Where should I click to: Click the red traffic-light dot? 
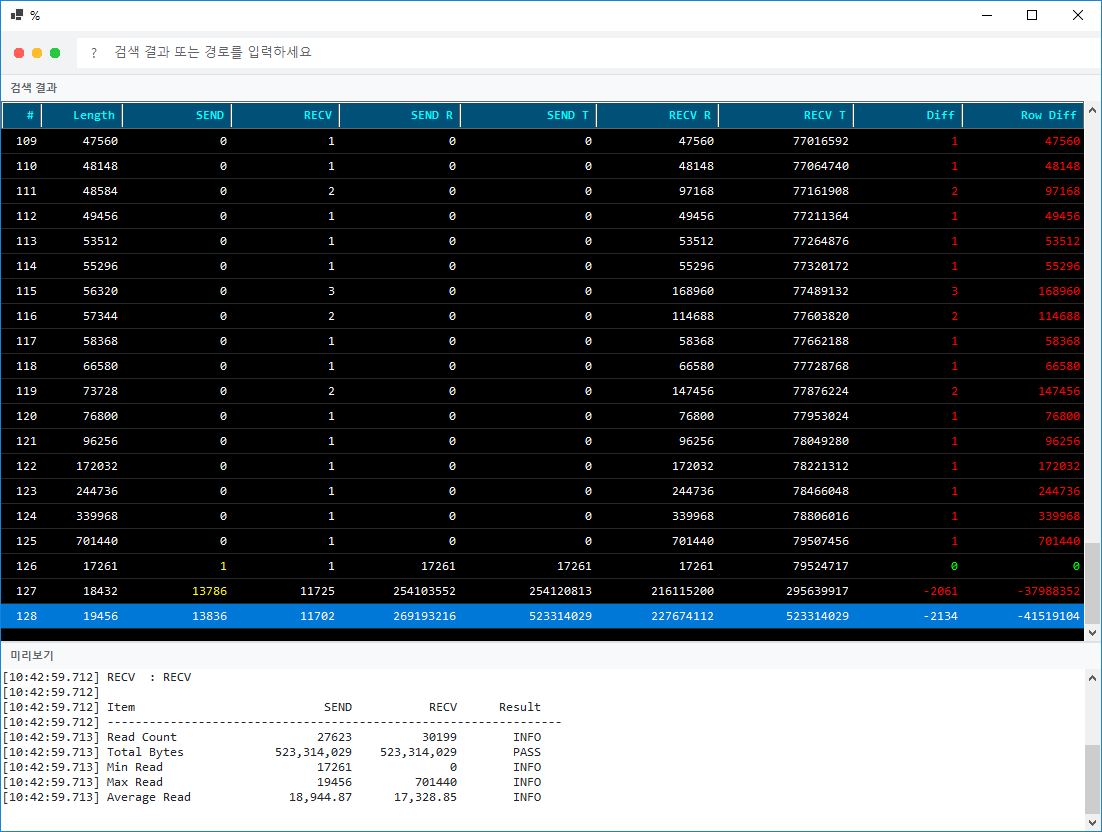(x=19, y=53)
